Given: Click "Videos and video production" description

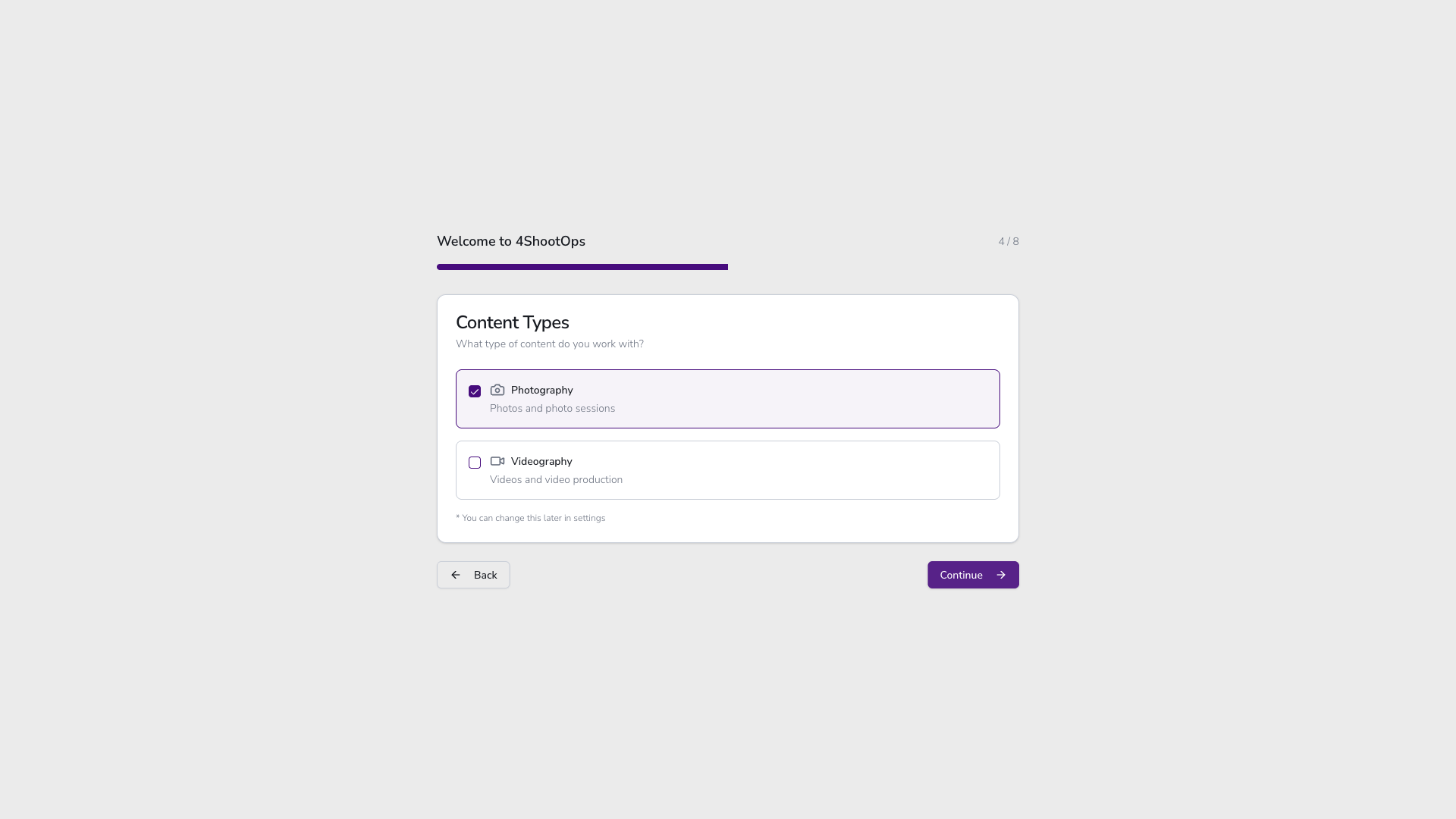Looking at the screenshot, I should 556,480.
